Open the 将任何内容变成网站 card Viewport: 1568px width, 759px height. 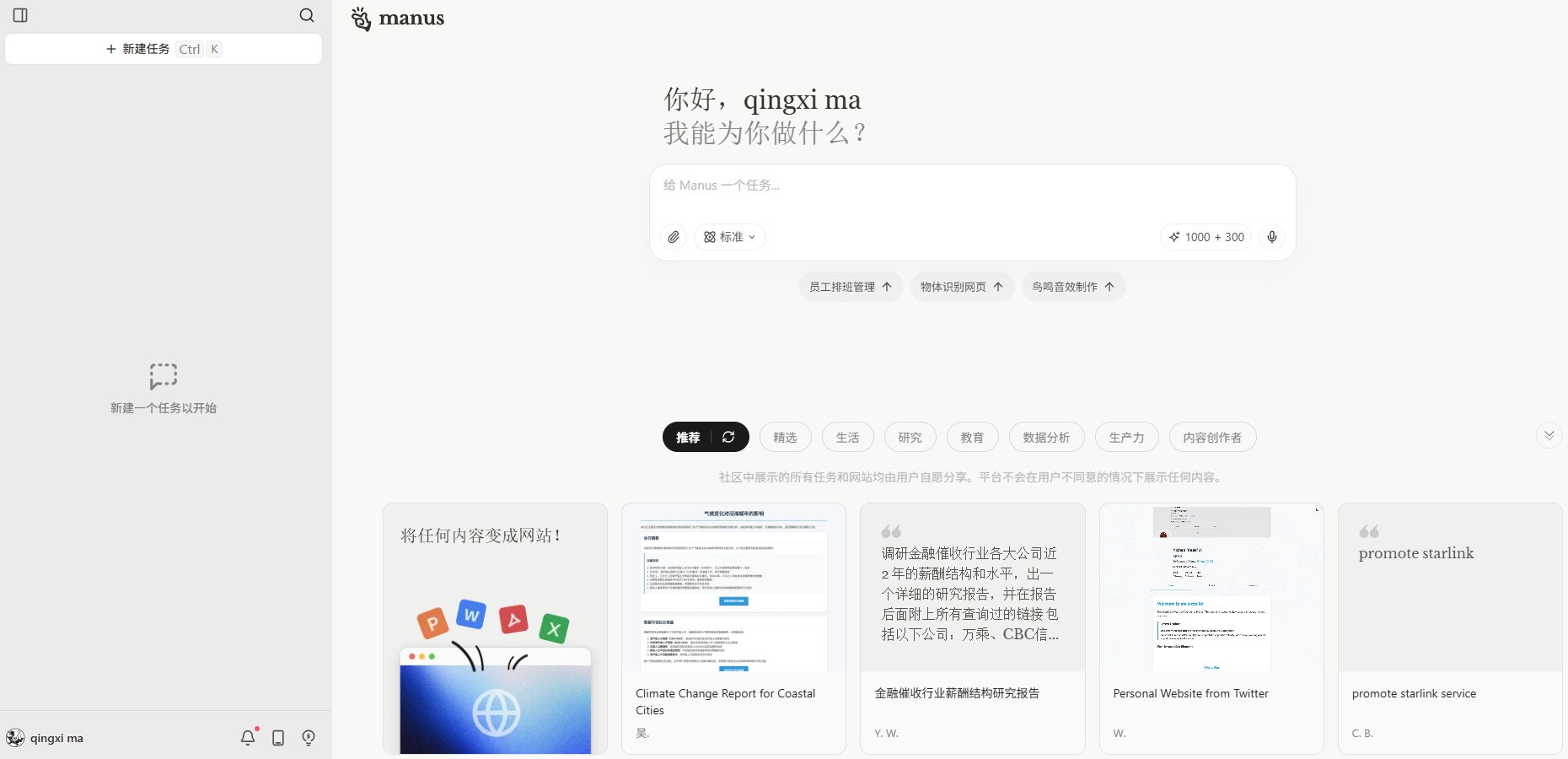(495, 628)
